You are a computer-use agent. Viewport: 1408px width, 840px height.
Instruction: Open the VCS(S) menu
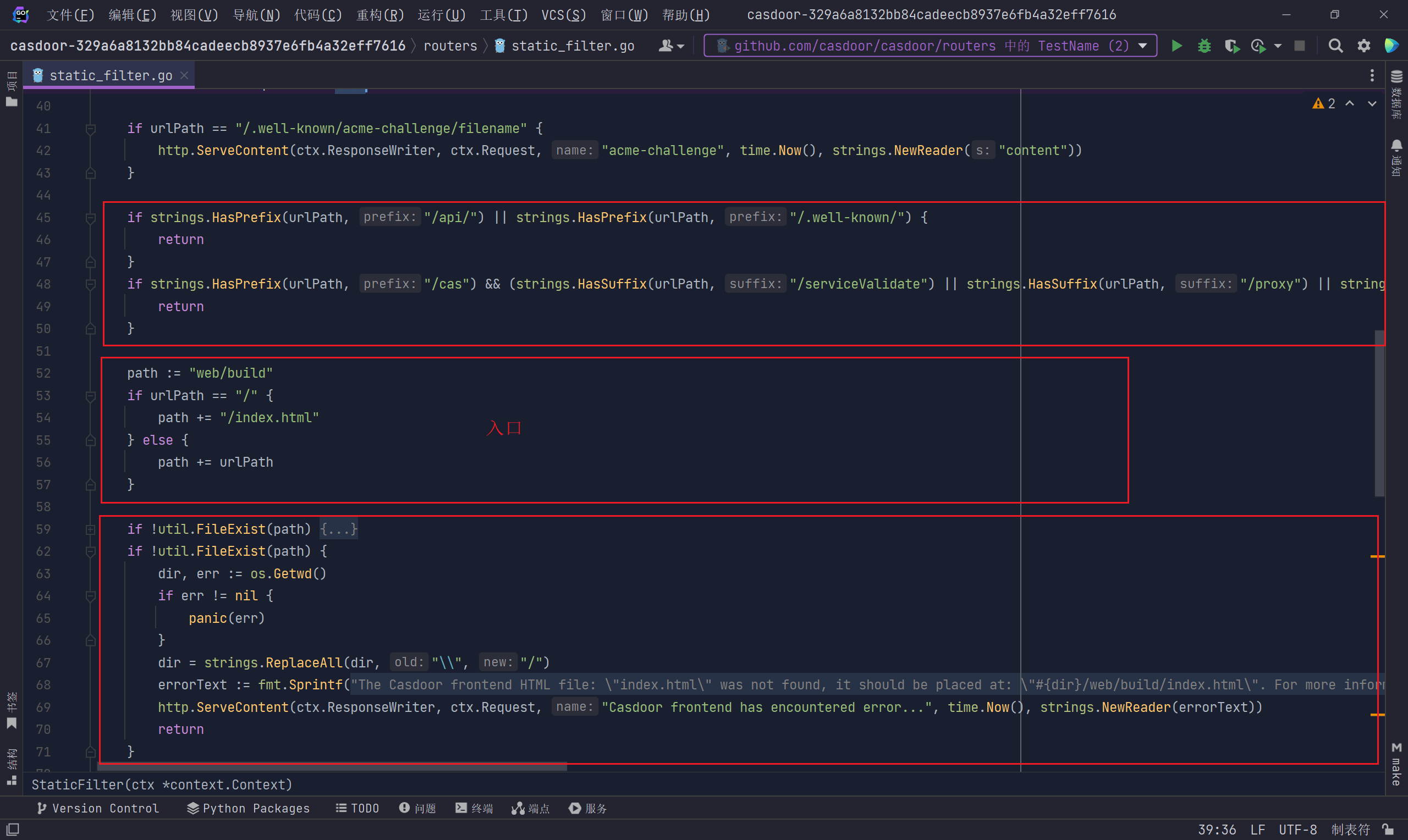click(564, 15)
